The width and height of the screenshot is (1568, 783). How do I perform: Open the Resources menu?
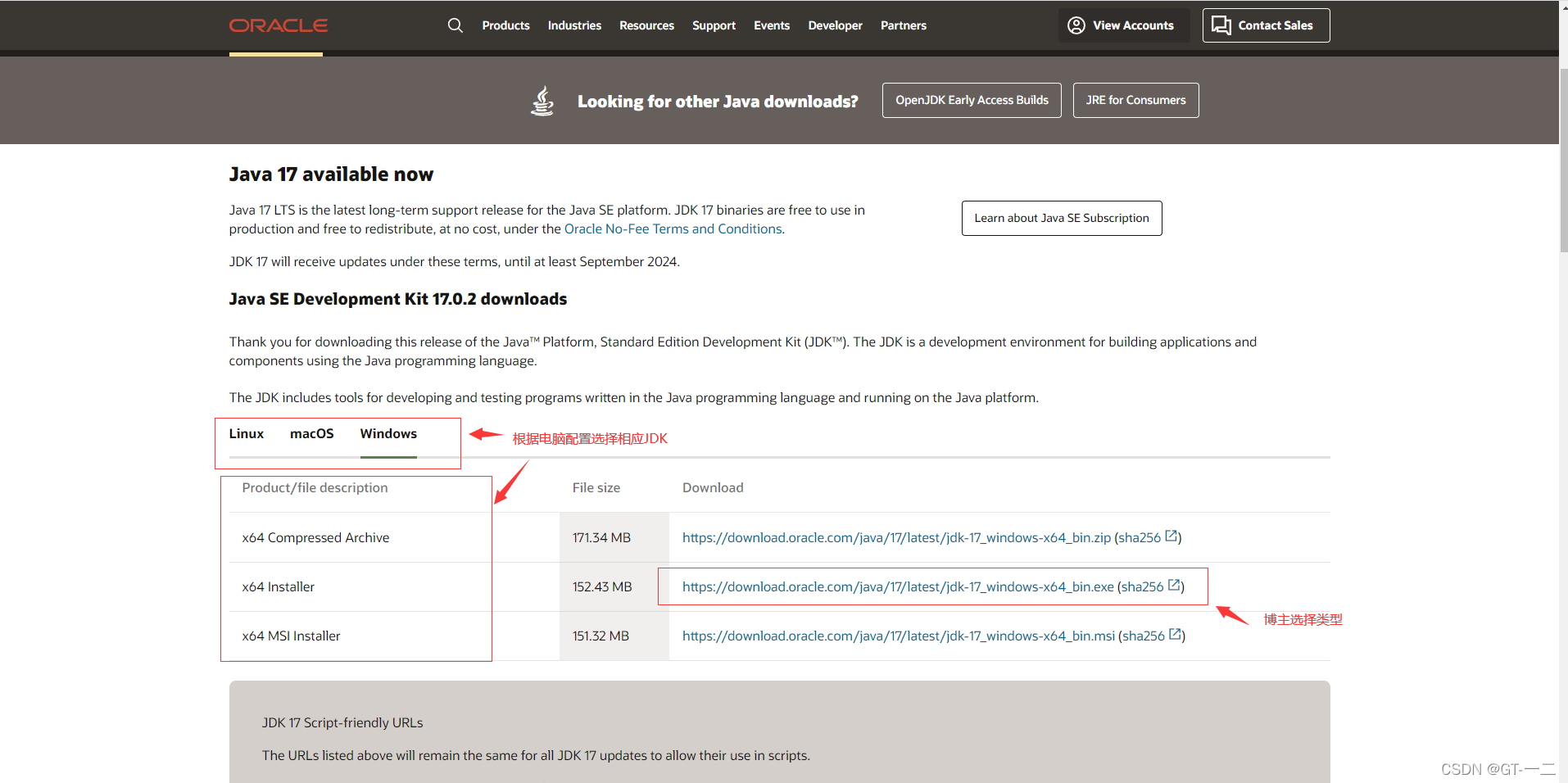(646, 25)
